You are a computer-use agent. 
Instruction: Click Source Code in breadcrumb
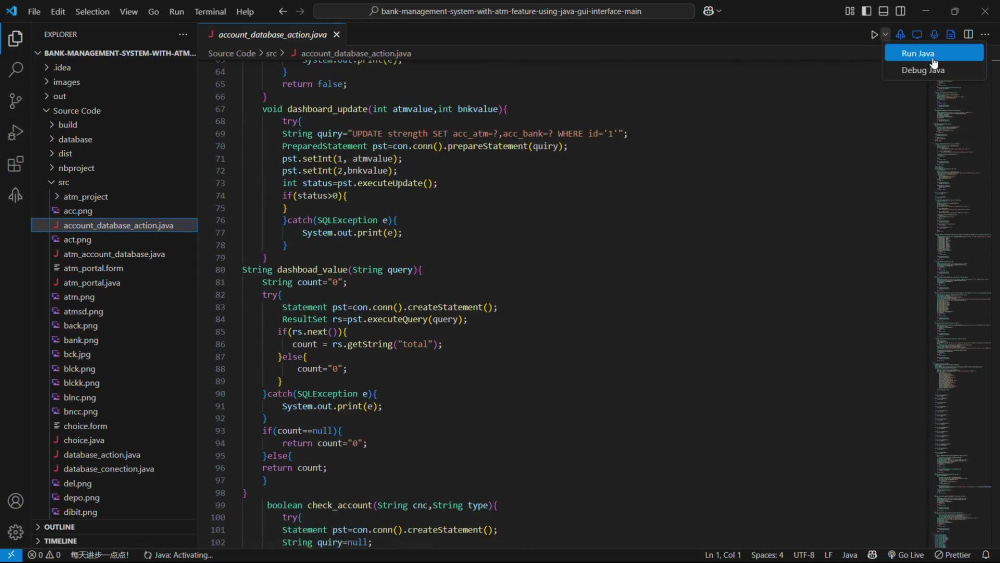click(232, 54)
